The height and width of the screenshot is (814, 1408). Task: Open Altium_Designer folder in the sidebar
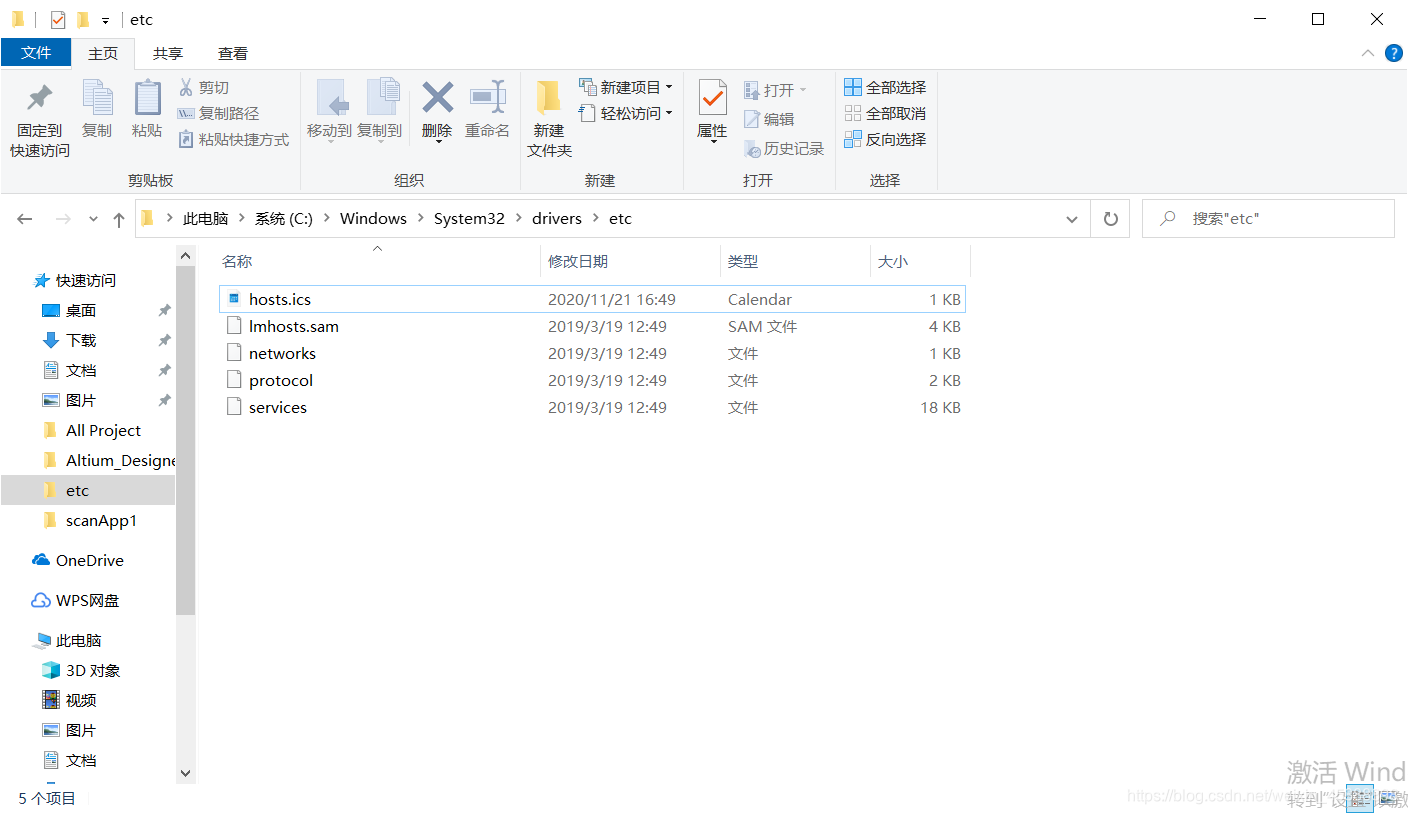[108, 461]
